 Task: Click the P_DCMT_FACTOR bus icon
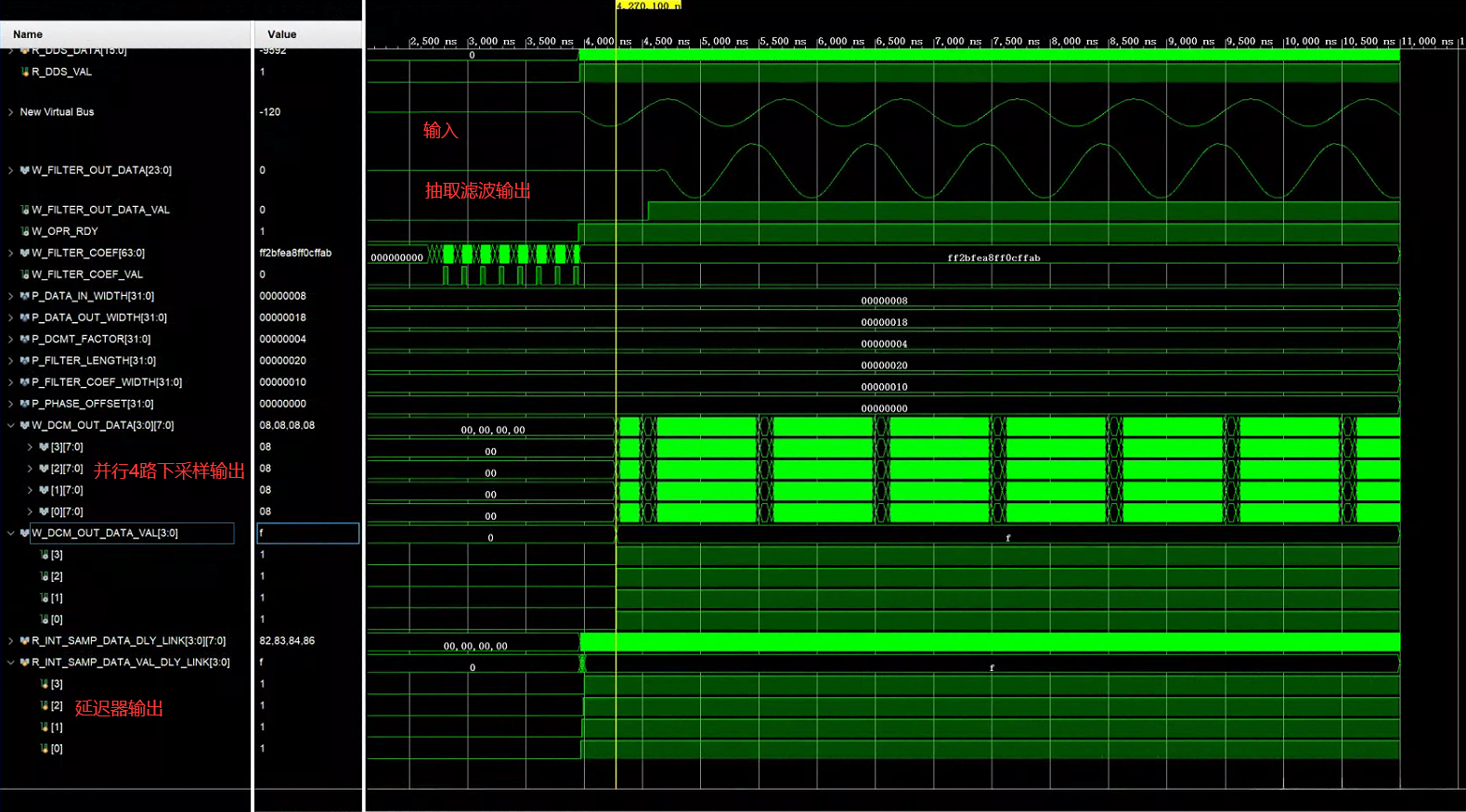point(25,340)
